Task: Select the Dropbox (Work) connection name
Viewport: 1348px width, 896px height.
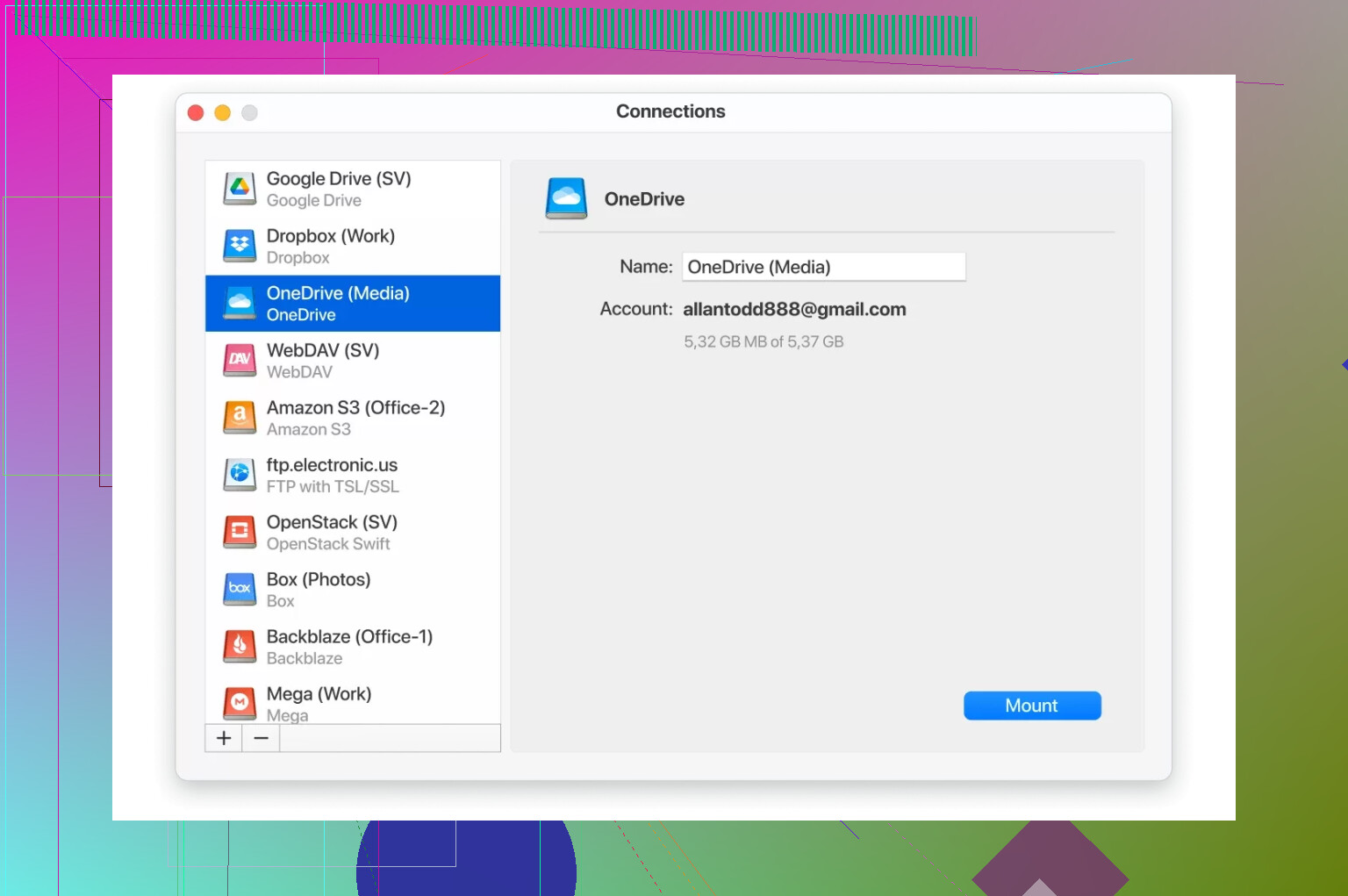Action: 331,235
